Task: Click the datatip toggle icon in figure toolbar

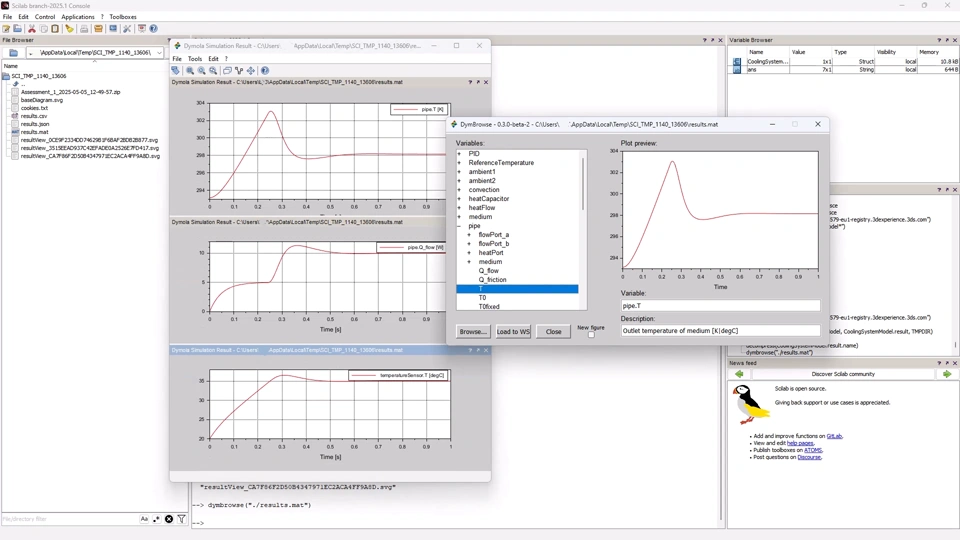Action: 239,70
